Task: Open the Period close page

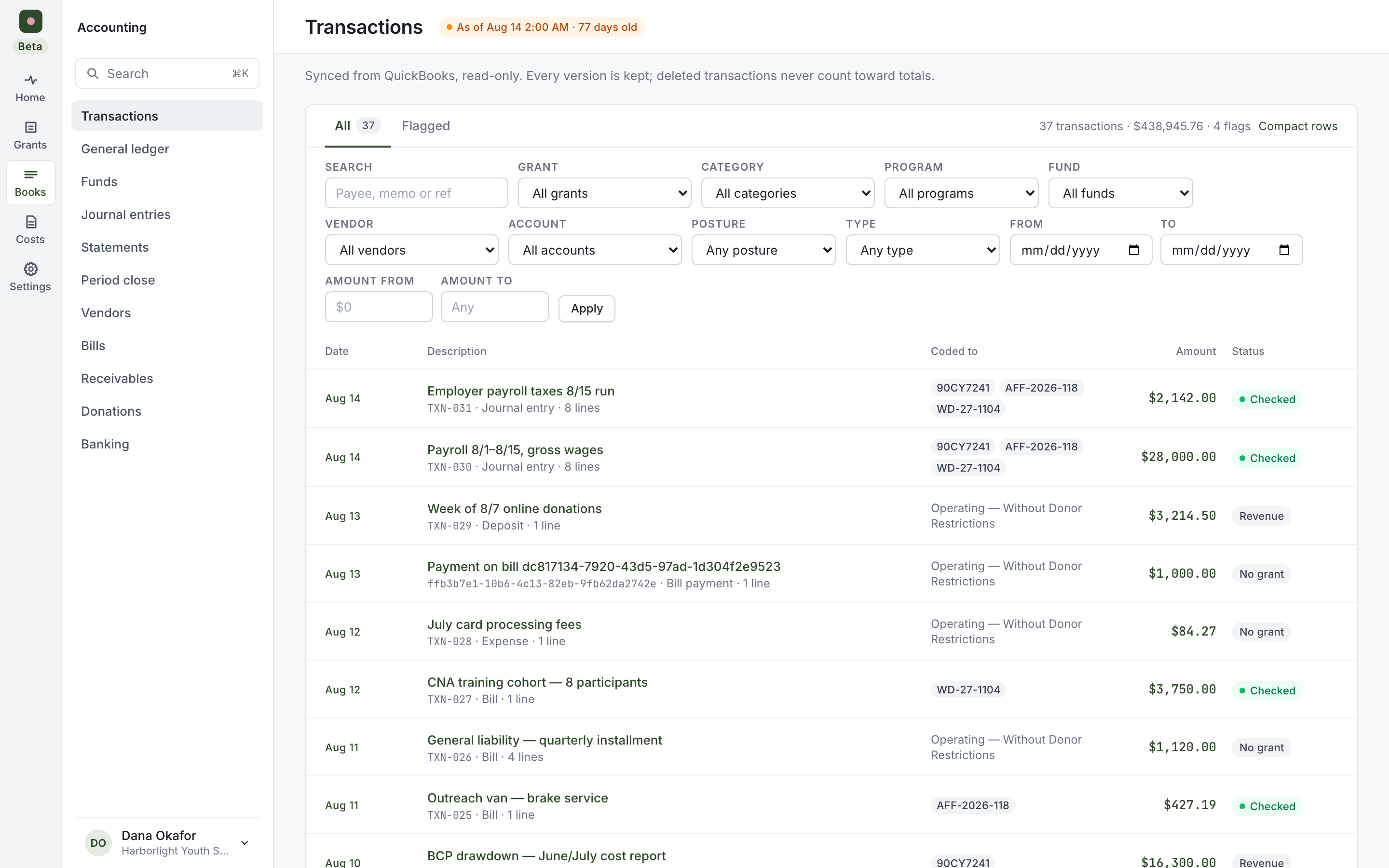Action: (167, 280)
